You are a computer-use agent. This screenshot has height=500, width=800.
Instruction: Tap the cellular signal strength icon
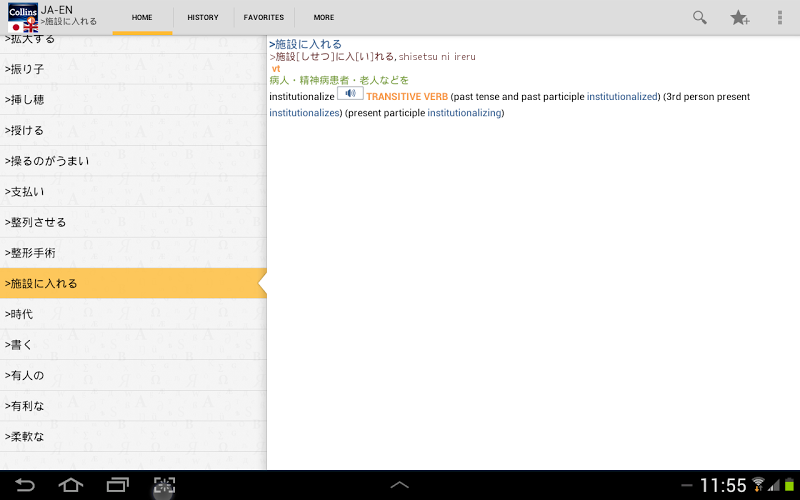click(774, 485)
